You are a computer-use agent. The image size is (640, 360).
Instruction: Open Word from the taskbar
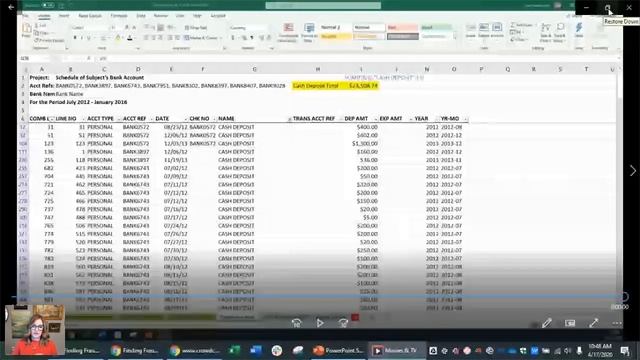(x=256, y=350)
